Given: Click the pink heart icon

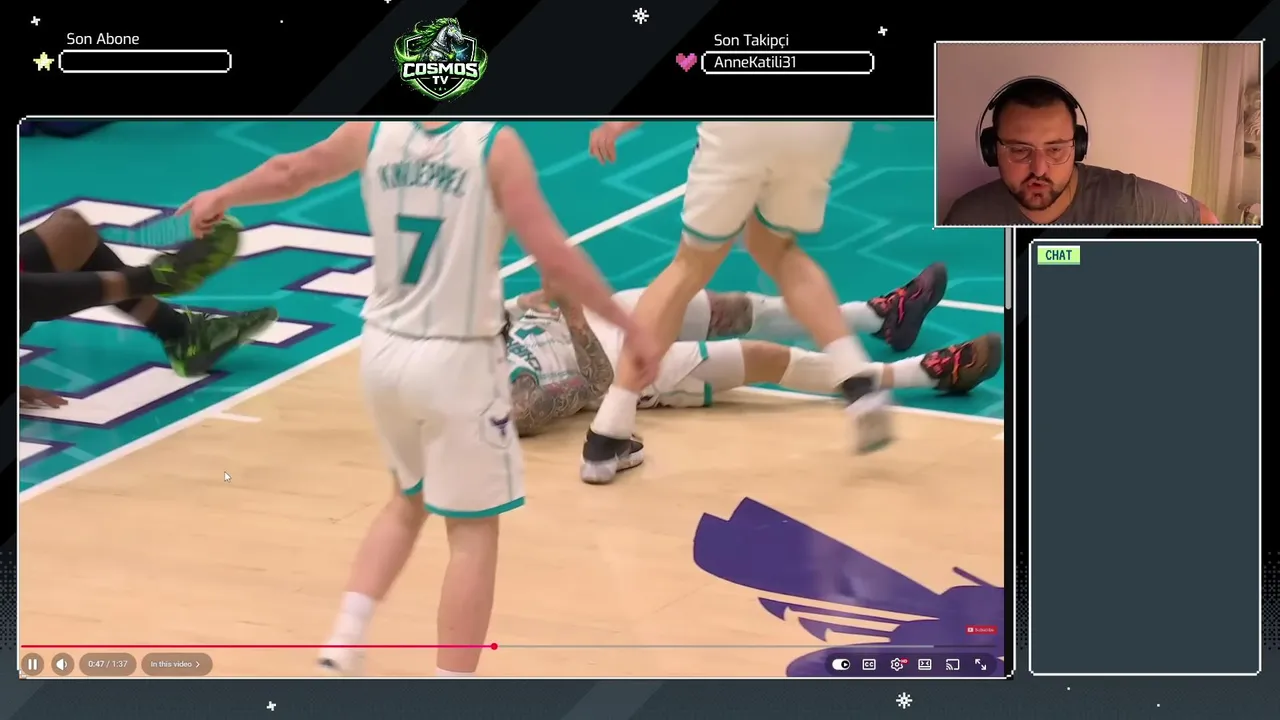Looking at the screenshot, I should point(686,62).
